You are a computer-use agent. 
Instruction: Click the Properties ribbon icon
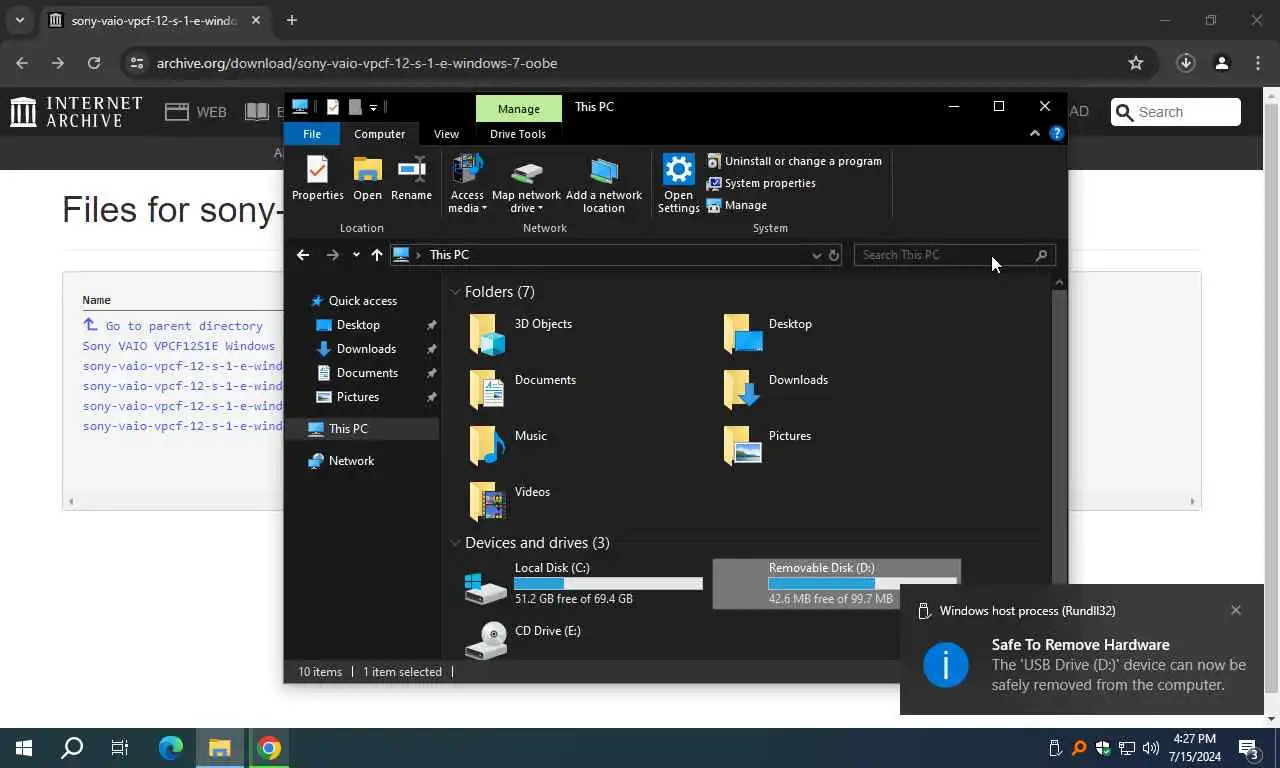click(317, 179)
